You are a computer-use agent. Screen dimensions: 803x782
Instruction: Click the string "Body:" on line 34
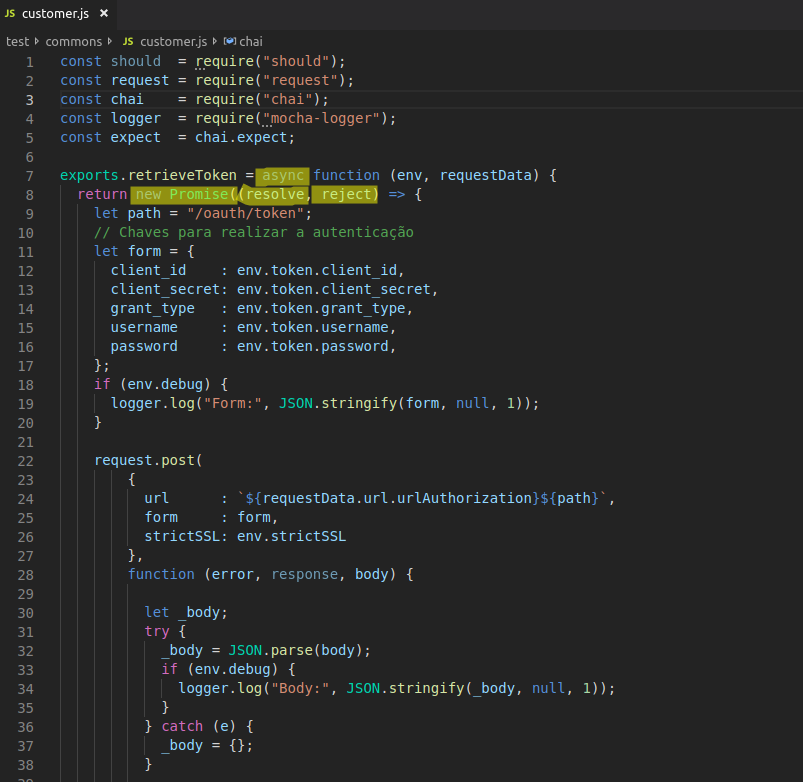click(300, 689)
